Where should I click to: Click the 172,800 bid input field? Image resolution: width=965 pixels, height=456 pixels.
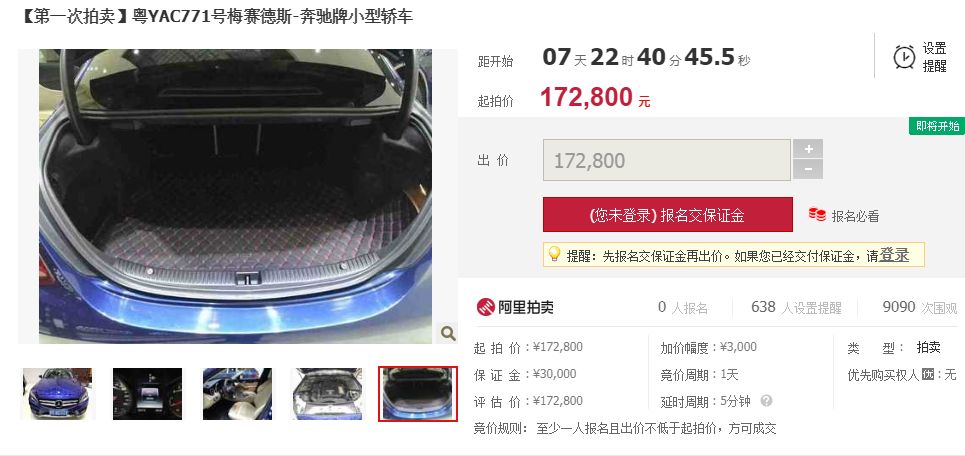click(x=667, y=160)
